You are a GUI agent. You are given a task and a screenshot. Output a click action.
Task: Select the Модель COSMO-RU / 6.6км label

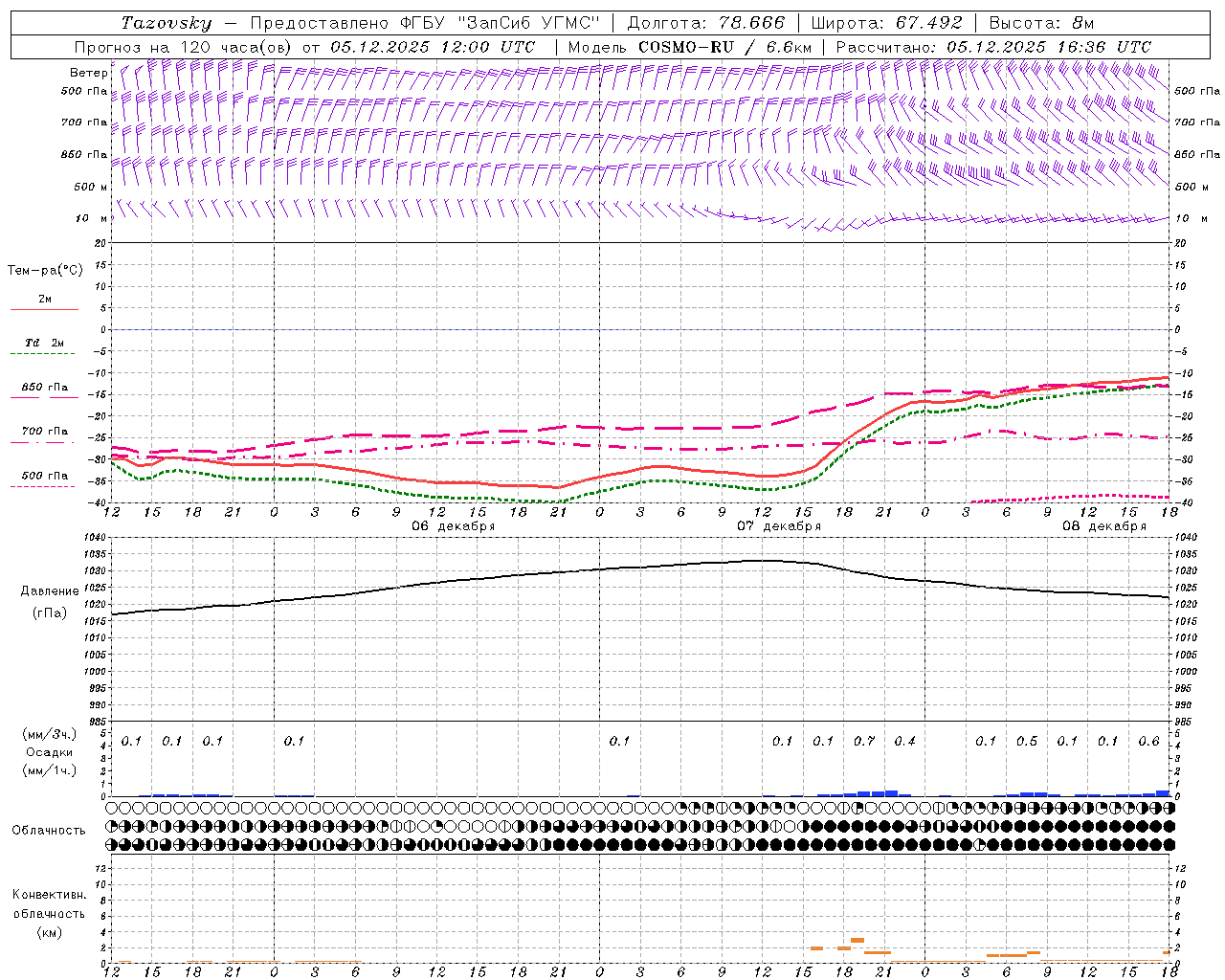(x=689, y=47)
